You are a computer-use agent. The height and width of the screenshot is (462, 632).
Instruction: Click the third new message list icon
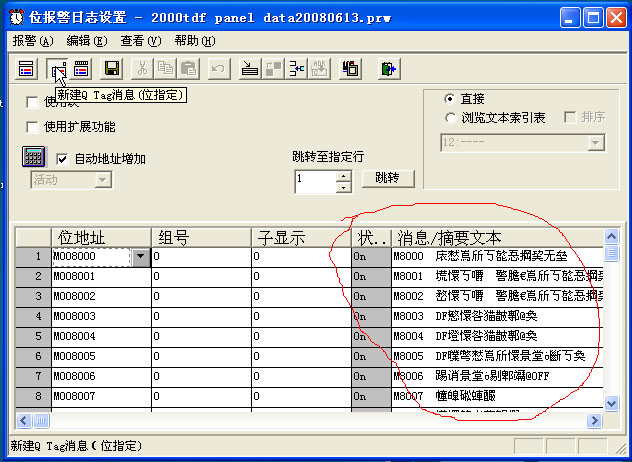[x=82, y=68]
